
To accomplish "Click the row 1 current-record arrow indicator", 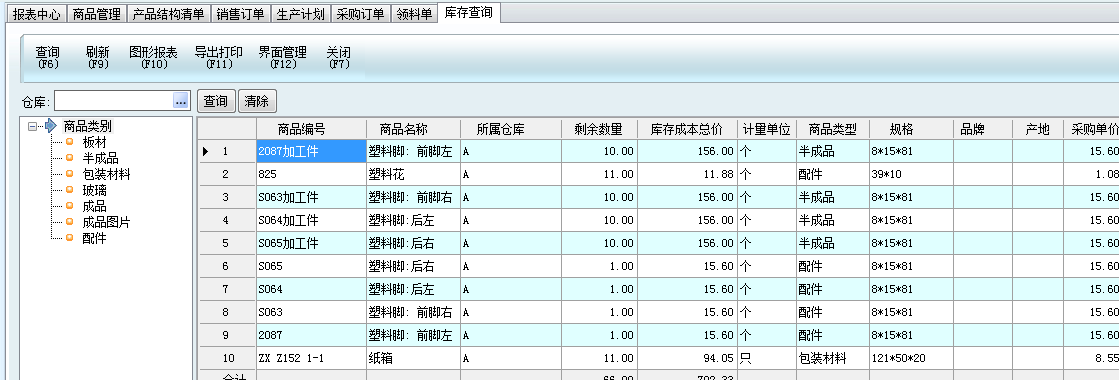I will [206, 151].
